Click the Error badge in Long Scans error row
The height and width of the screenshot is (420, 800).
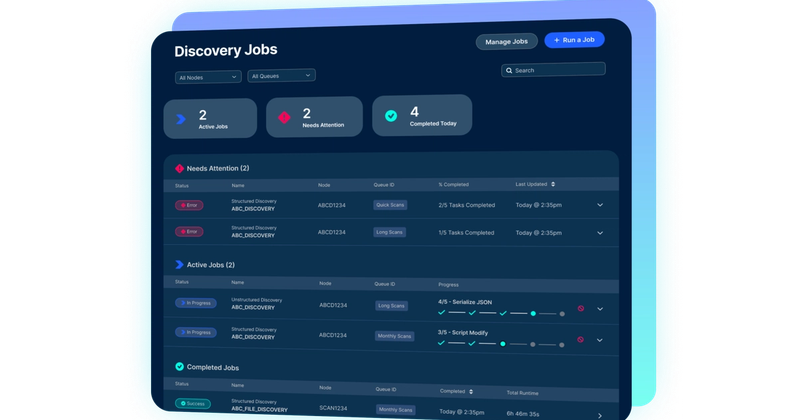(189, 232)
